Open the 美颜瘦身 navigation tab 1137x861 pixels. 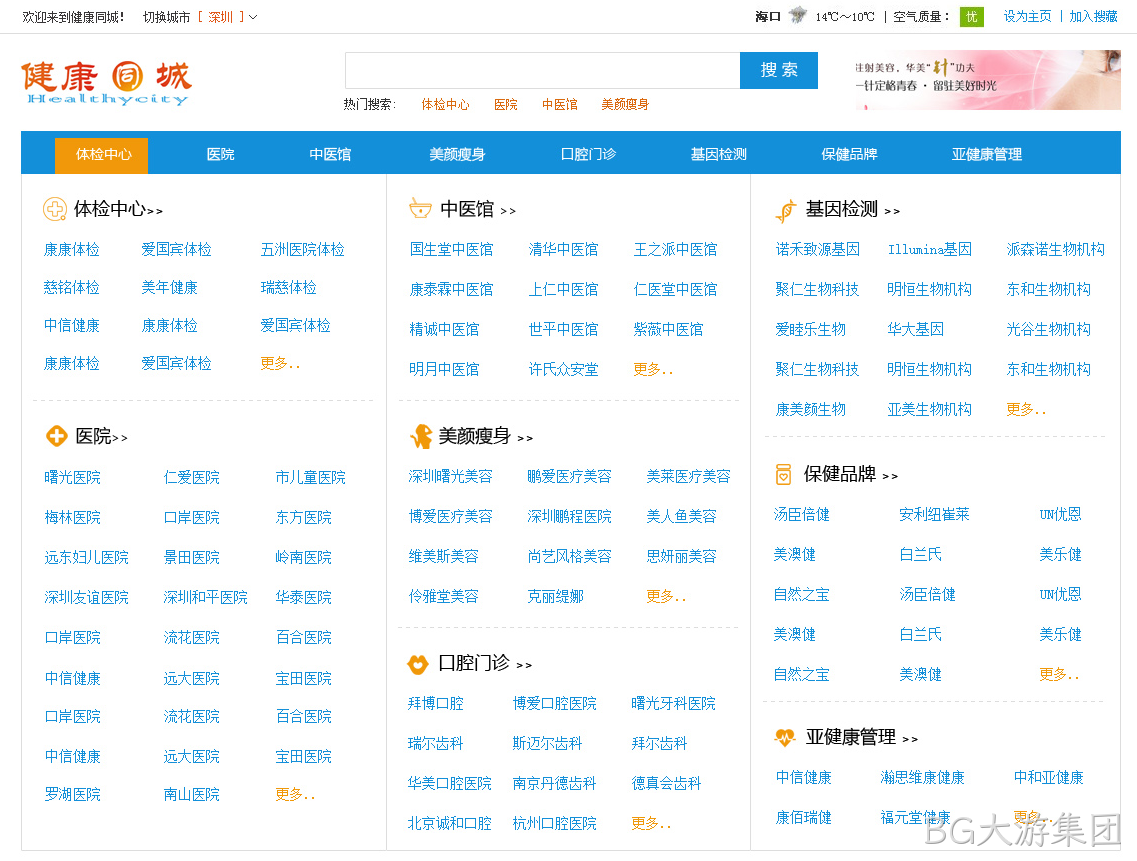coord(457,155)
